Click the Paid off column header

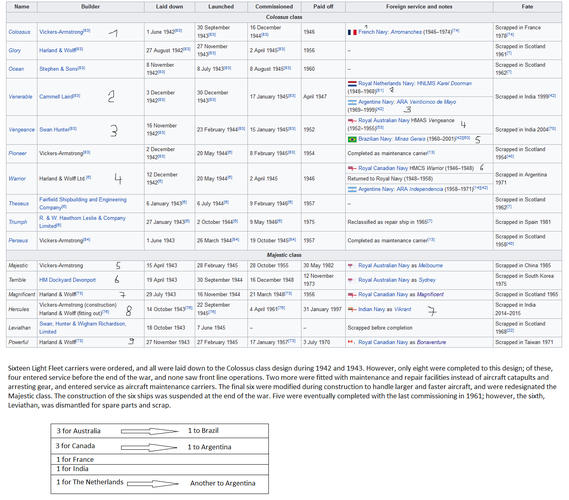tap(323, 7)
